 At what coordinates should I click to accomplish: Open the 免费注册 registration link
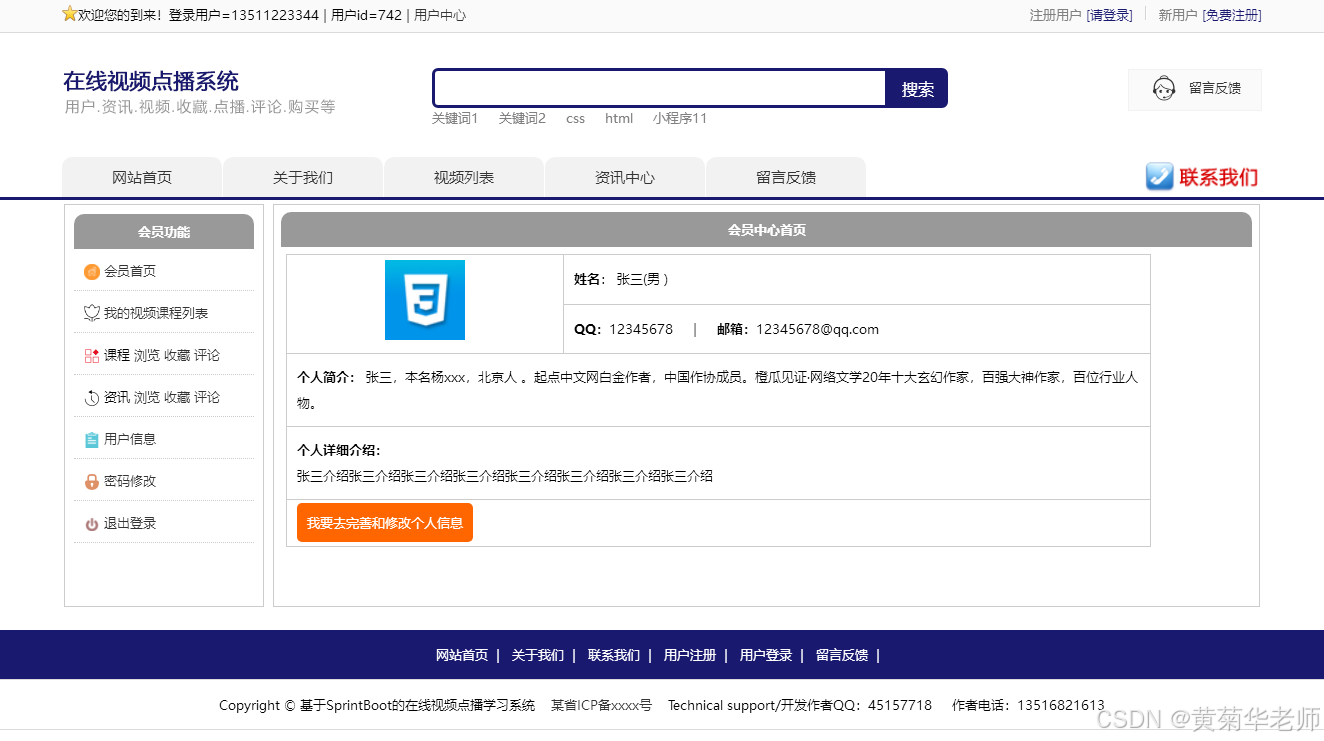[1232, 15]
